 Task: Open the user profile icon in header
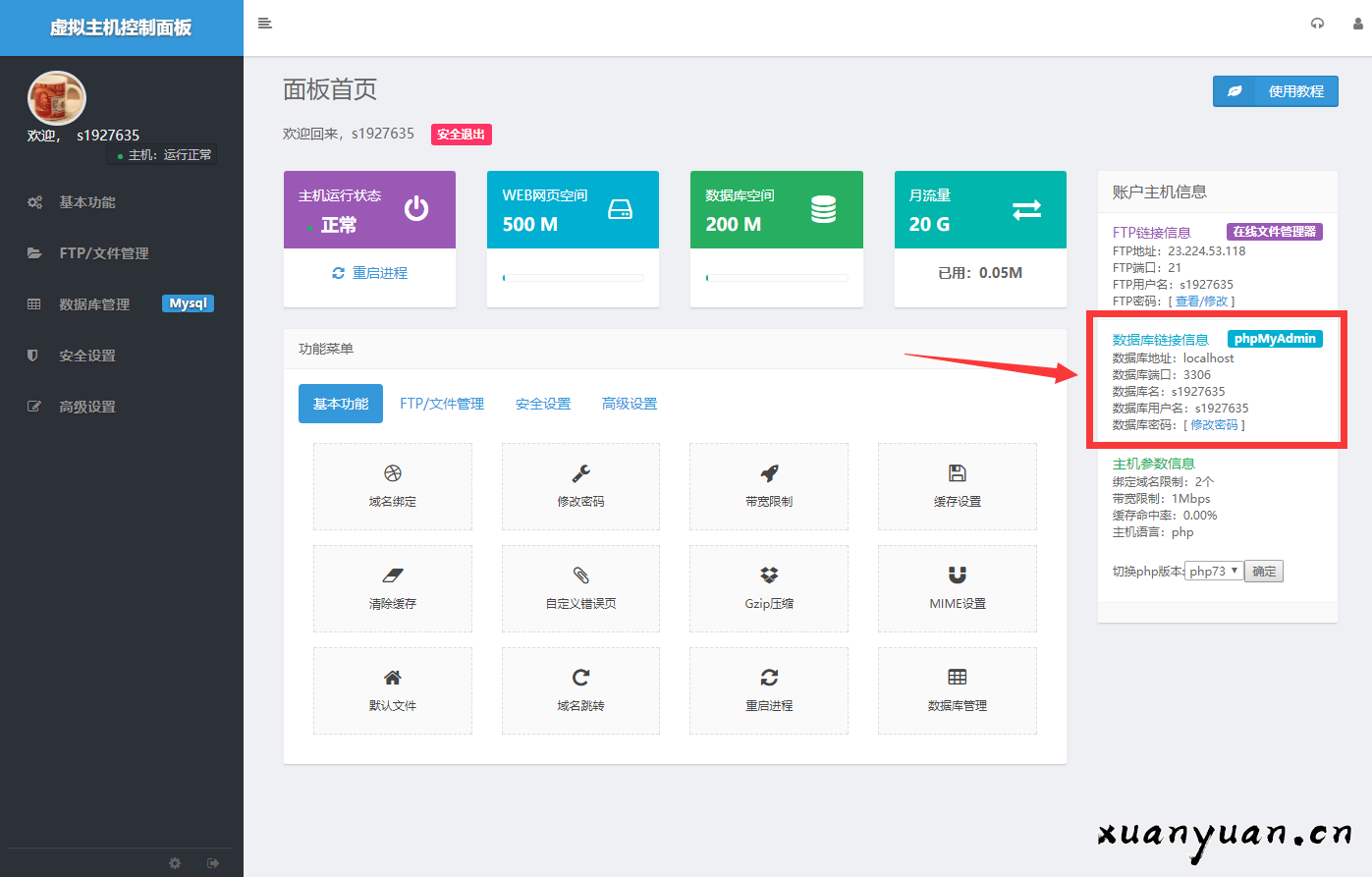coord(1358,24)
